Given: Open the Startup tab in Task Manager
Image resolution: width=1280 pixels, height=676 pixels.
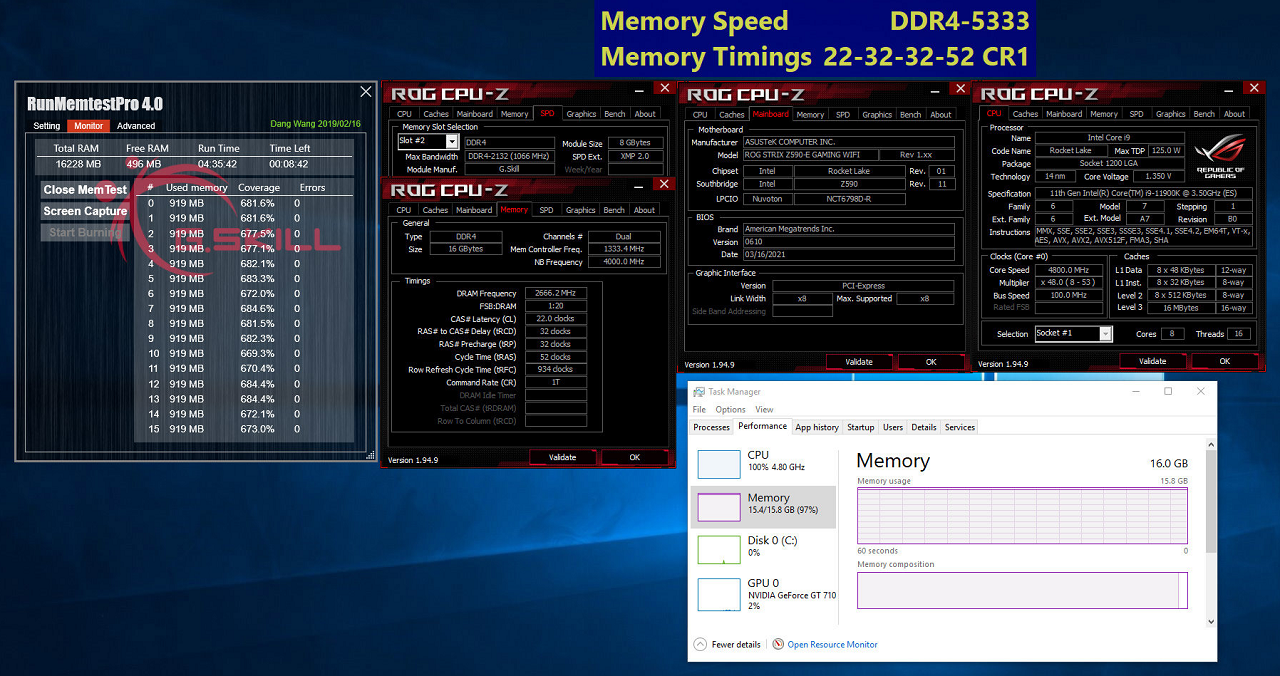Looking at the screenshot, I should [x=861, y=427].
